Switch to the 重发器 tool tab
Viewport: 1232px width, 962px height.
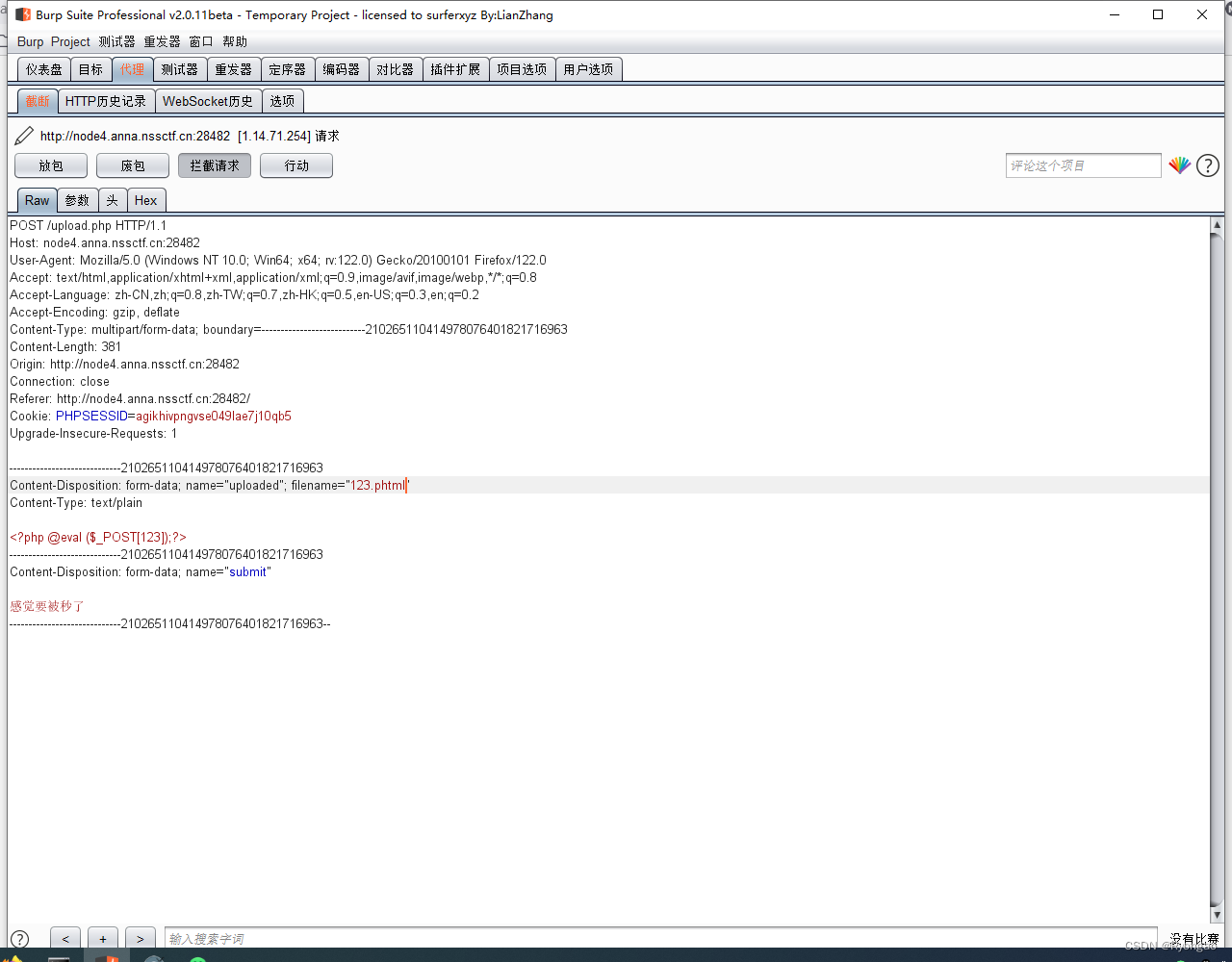233,69
